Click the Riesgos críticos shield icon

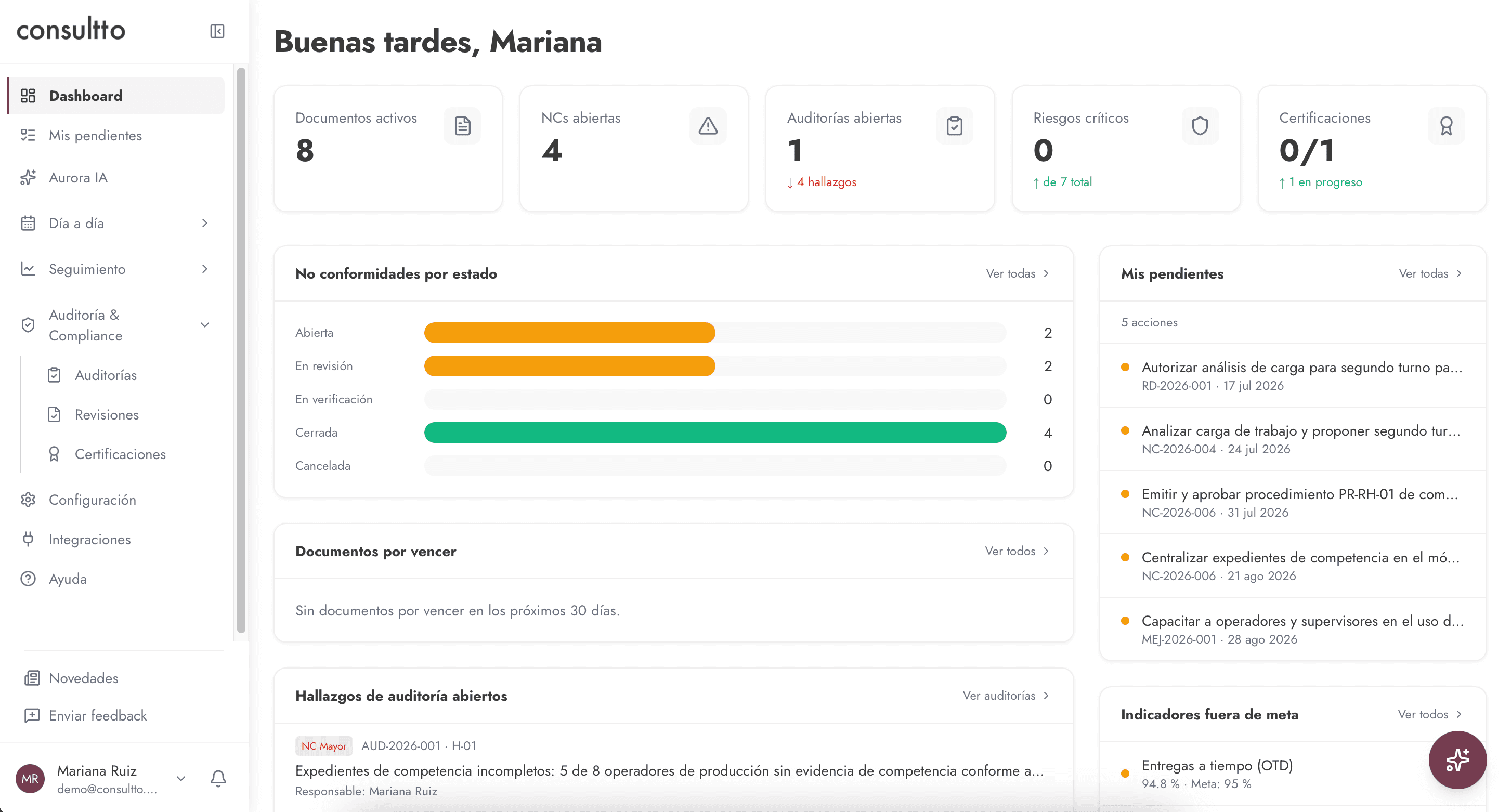[1200, 125]
